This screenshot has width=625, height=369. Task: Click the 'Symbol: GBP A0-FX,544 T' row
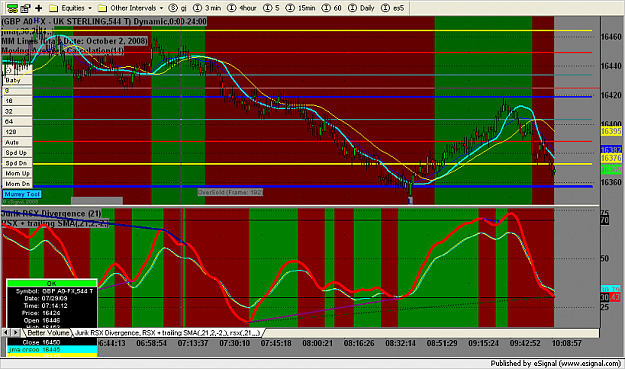pos(52,291)
